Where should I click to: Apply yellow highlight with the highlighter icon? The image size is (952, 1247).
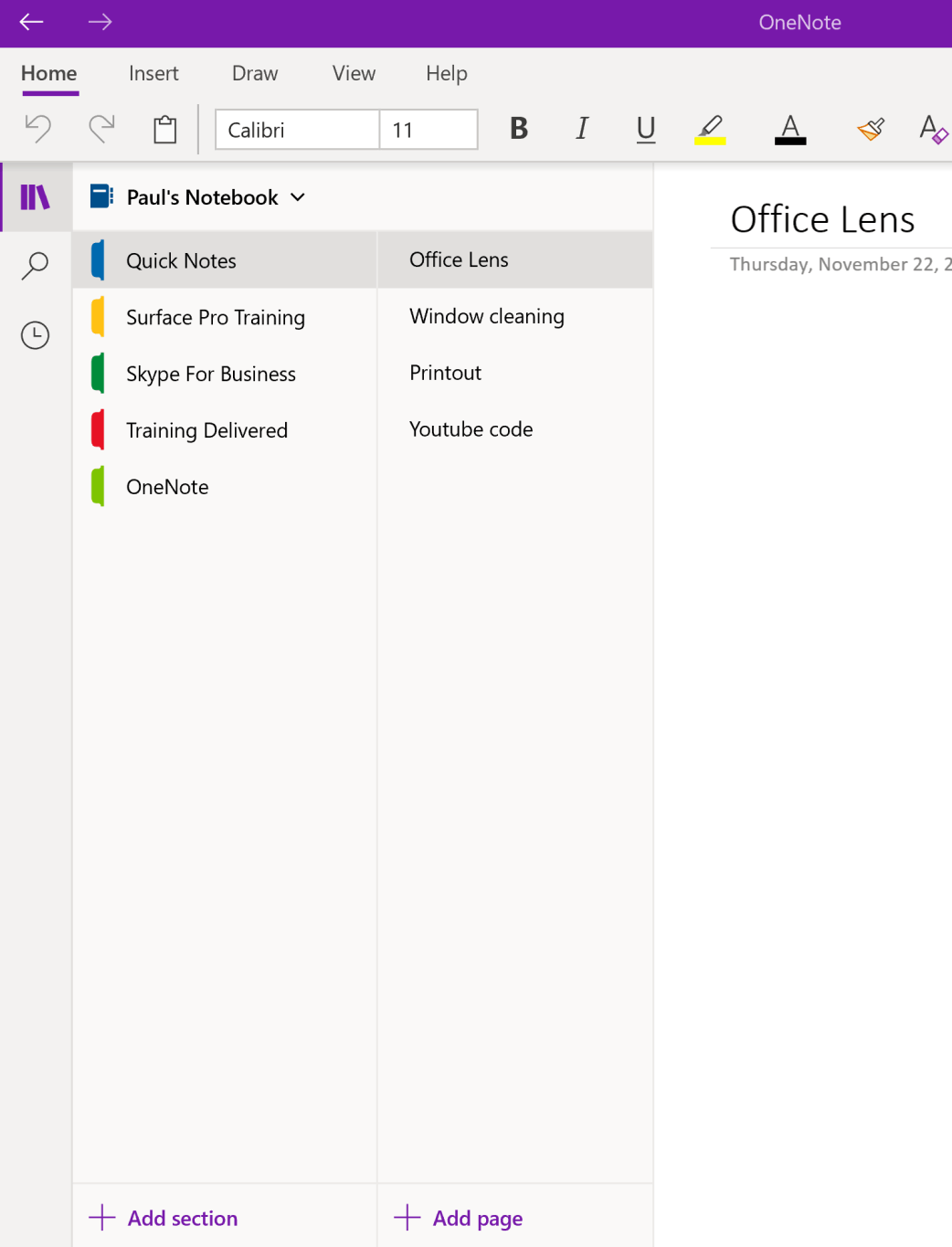pyautogui.click(x=711, y=129)
